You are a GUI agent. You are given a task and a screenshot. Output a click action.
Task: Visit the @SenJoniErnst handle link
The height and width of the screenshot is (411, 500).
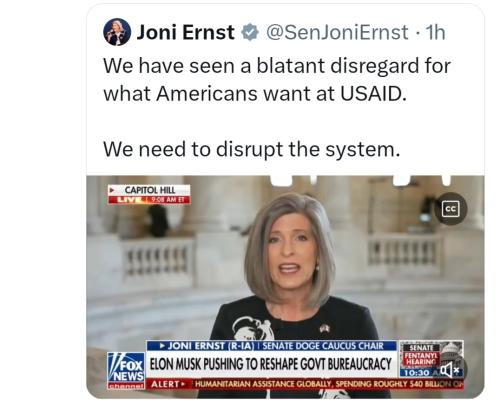(337, 32)
